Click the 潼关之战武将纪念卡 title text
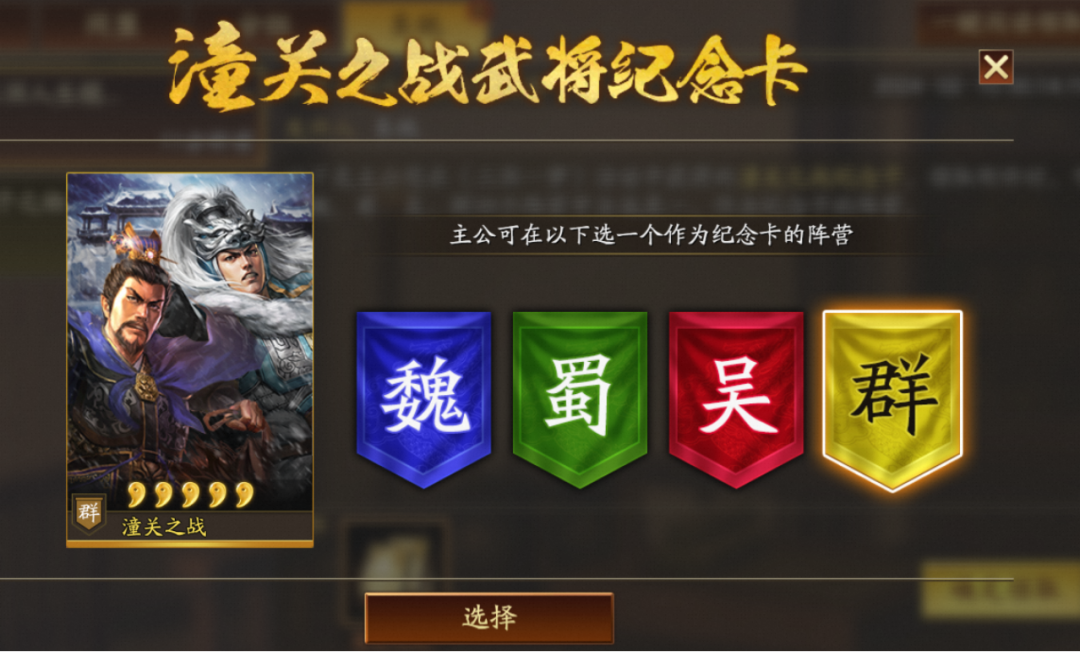Viewport: 1080px width, 652px height. click(x=486, y=66)
